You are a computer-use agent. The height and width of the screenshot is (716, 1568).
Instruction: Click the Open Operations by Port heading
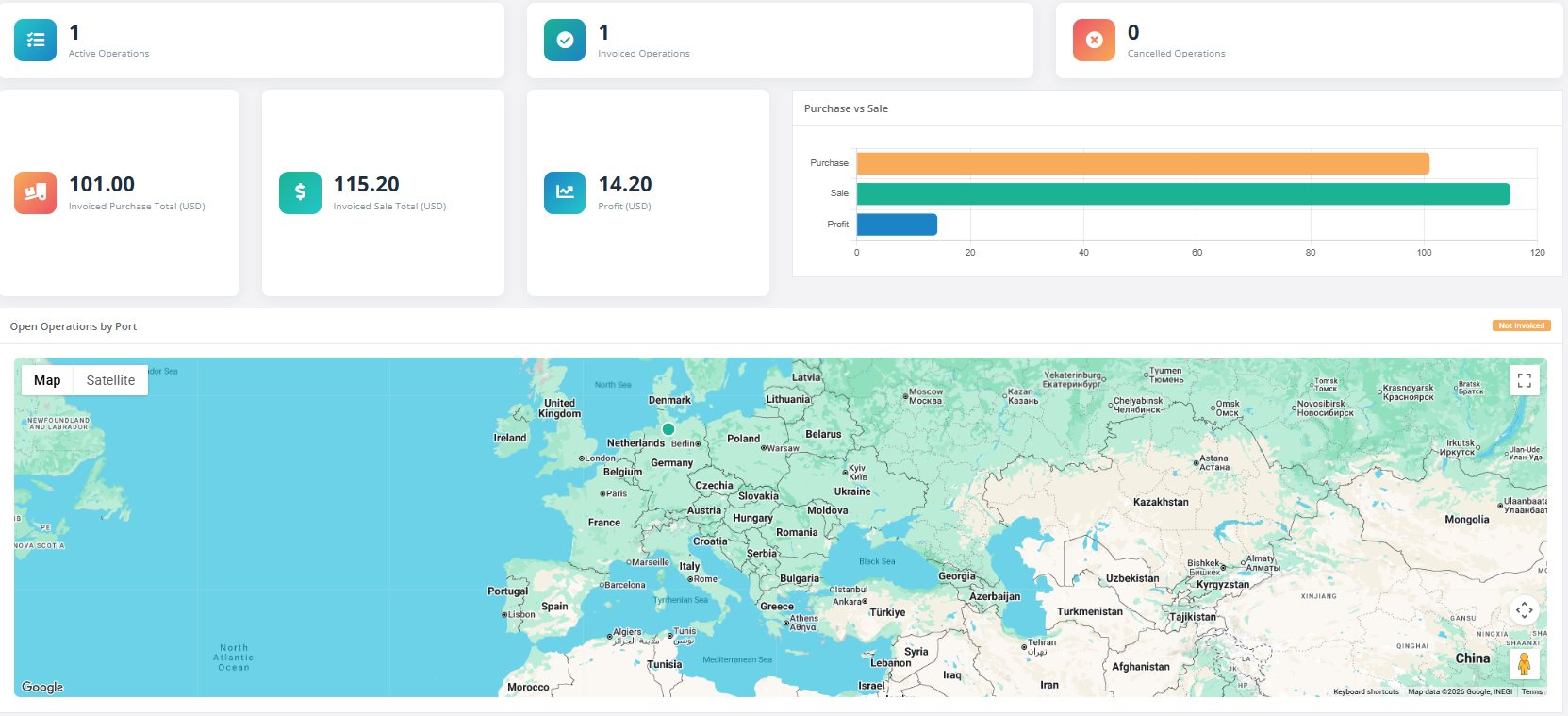coord(74,326)
